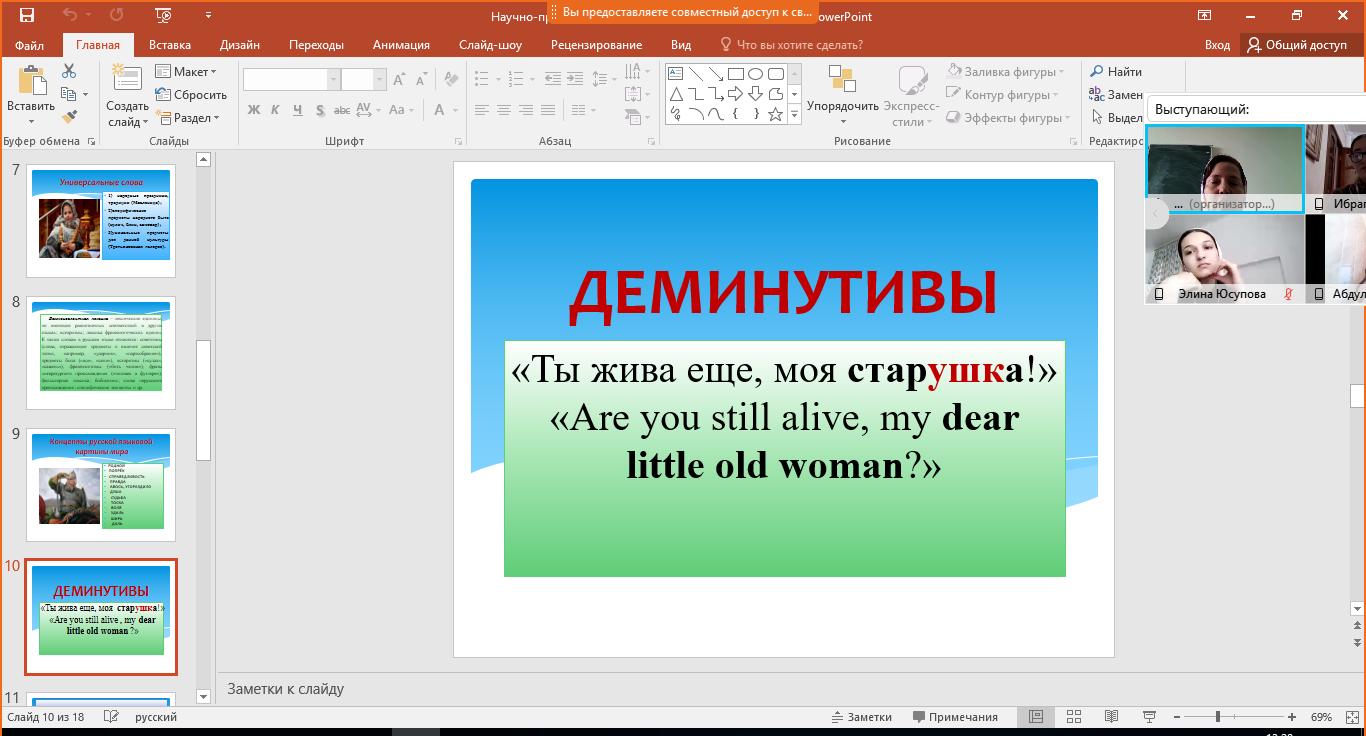Click the Что вы хотите сделать search field
1366x736 pixels.
click(791, 45)
